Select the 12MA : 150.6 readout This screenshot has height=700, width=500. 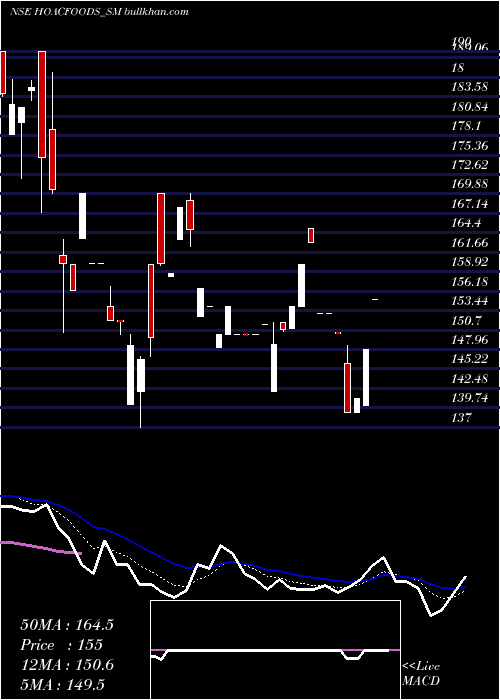pos(67,665)
